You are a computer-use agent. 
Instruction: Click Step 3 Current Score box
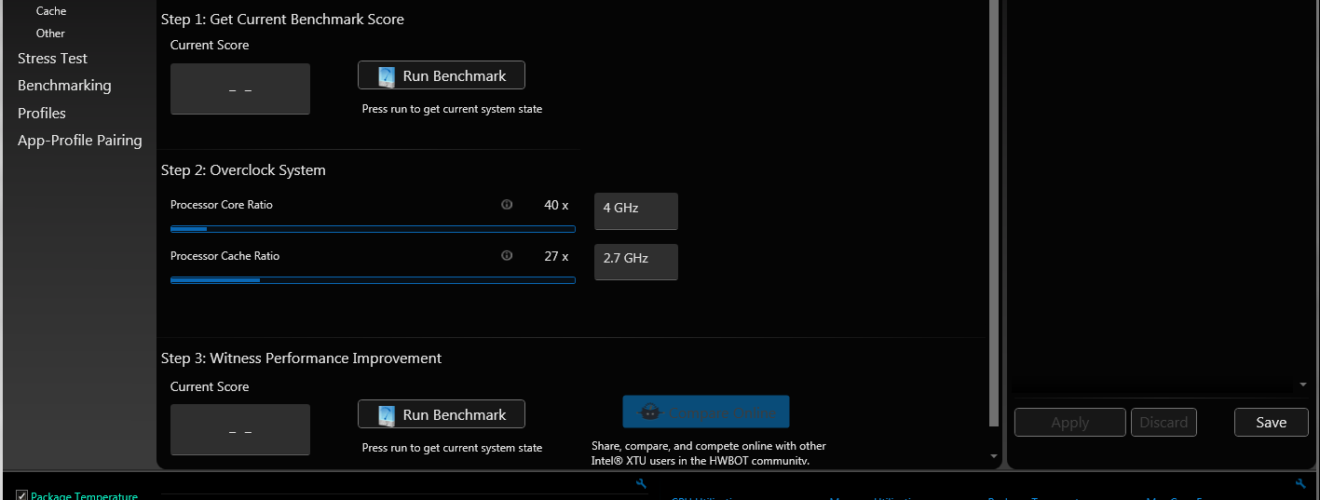(240, 430)
